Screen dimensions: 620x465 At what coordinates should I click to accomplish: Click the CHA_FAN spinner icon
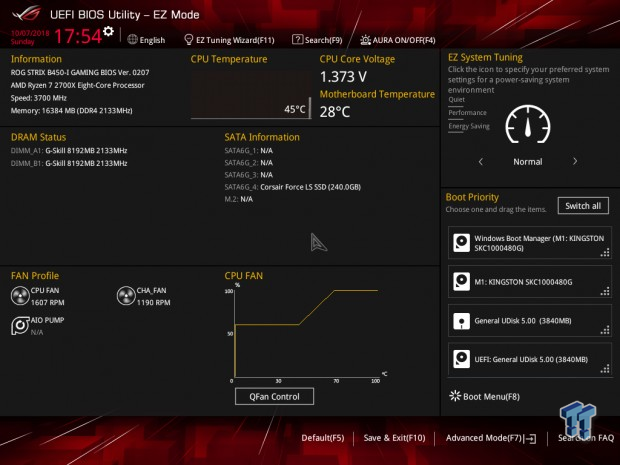tap(126, 296)
